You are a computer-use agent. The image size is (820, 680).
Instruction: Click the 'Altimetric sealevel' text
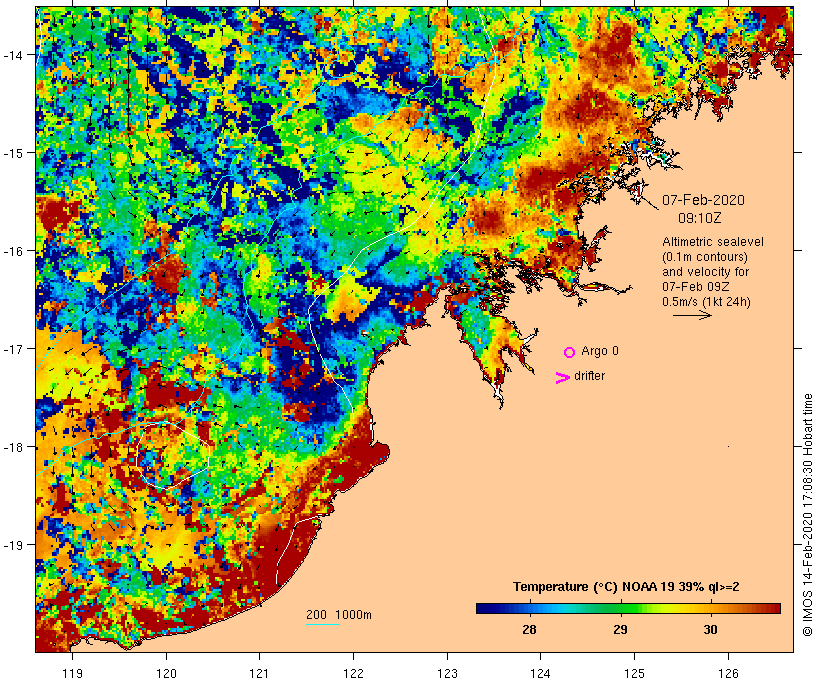(x=713, y=242)
